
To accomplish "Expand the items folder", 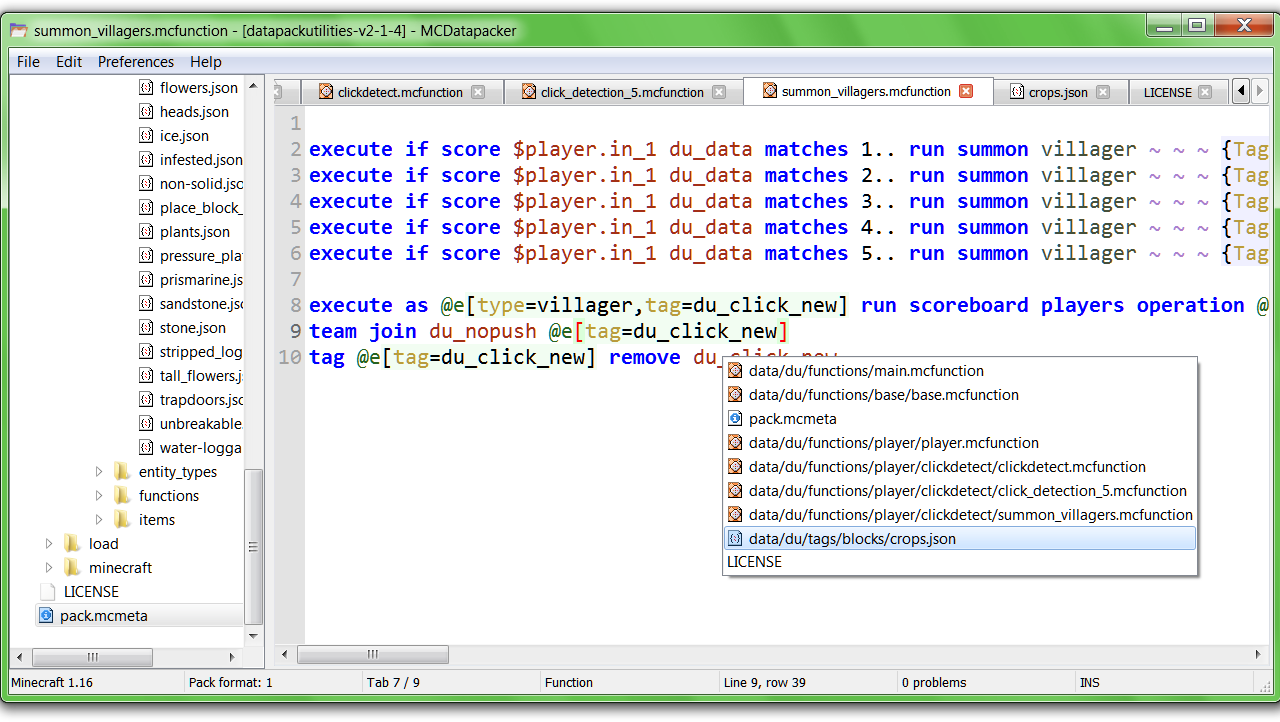I will pyautogui.click(x=98, y=519).
